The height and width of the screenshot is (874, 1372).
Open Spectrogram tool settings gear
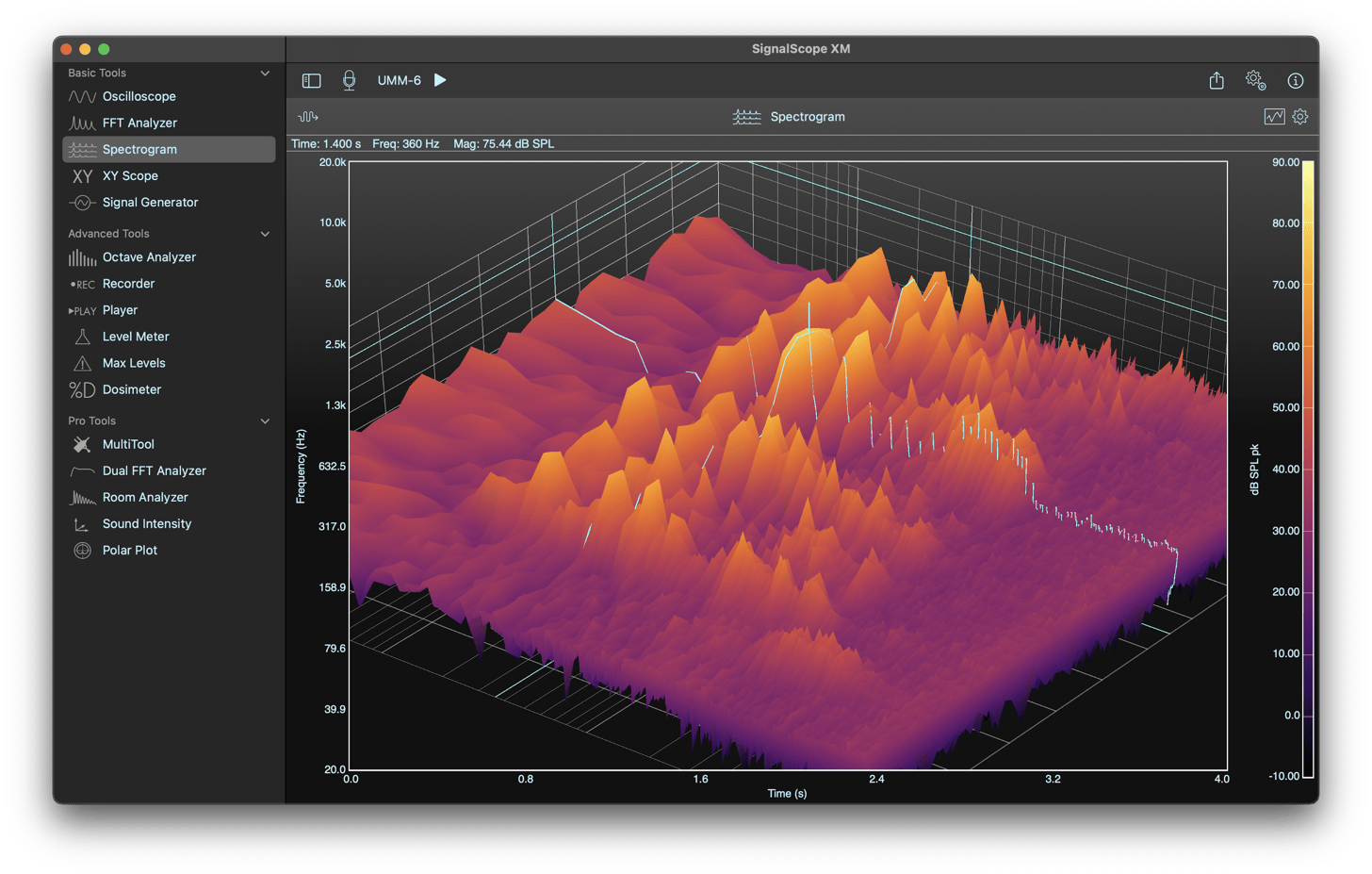point(1300,117)
